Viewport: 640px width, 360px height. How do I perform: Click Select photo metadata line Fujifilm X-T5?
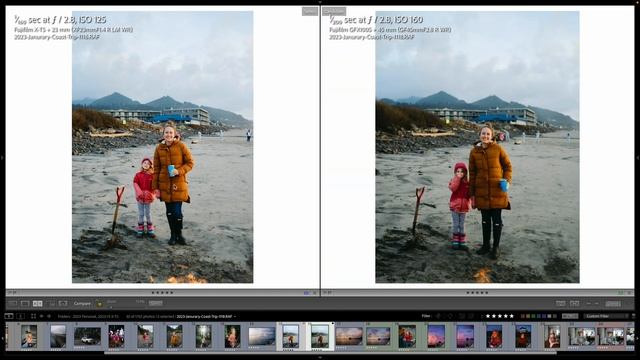click(x=73, y=30)
